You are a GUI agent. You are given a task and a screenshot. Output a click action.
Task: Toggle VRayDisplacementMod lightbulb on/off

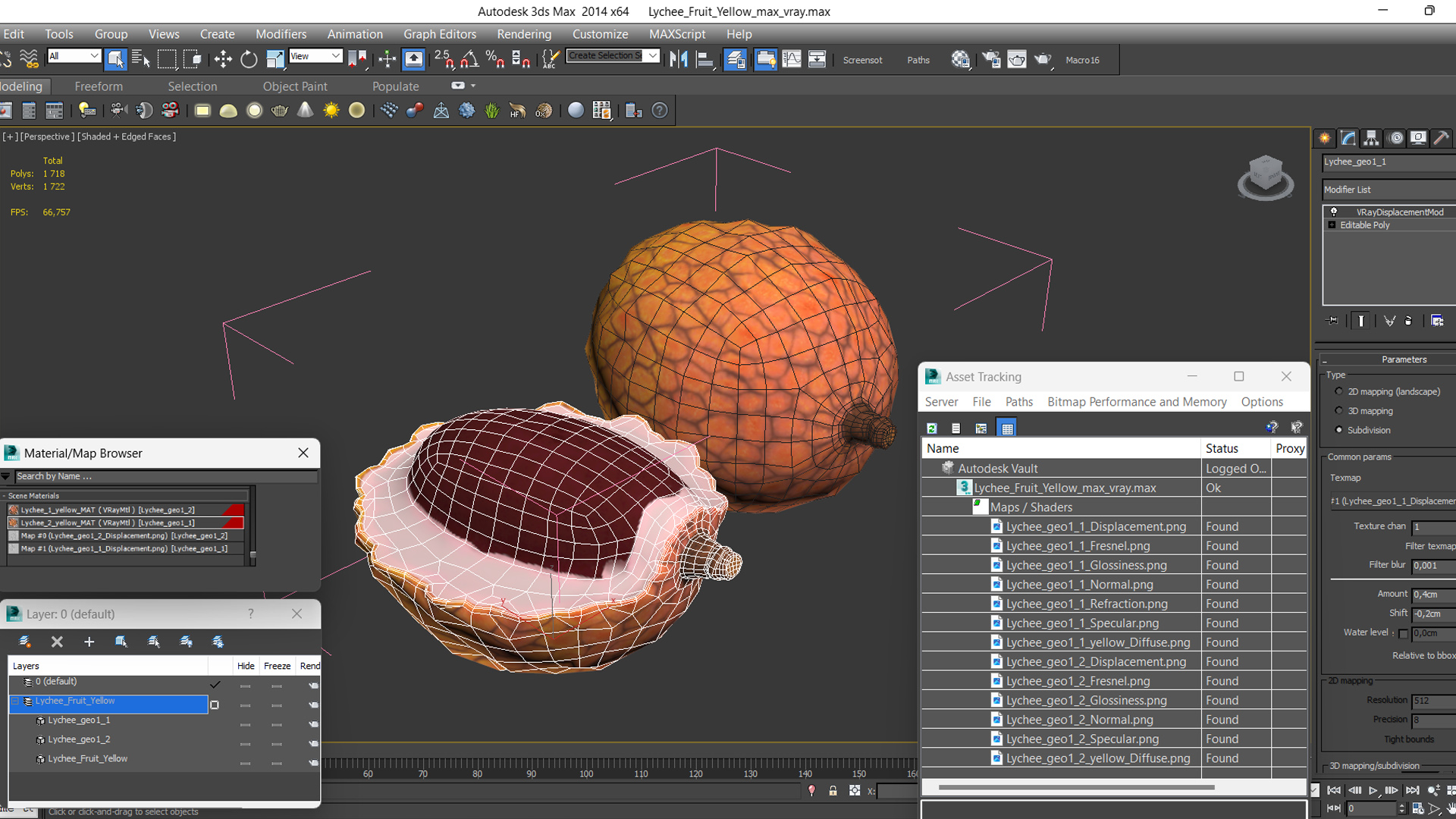point(1334,212)
